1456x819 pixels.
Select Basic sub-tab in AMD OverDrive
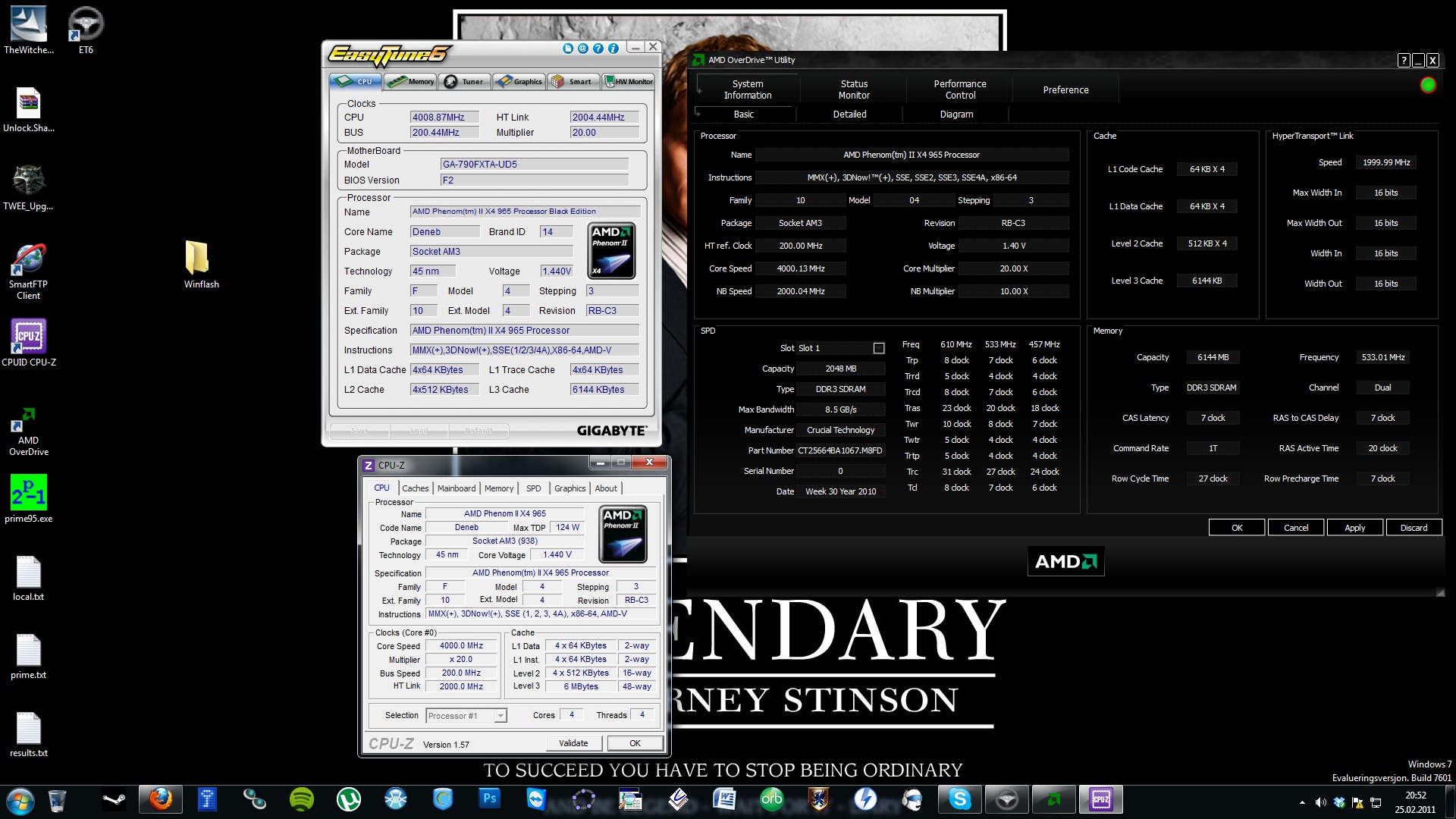pos(744,114)
